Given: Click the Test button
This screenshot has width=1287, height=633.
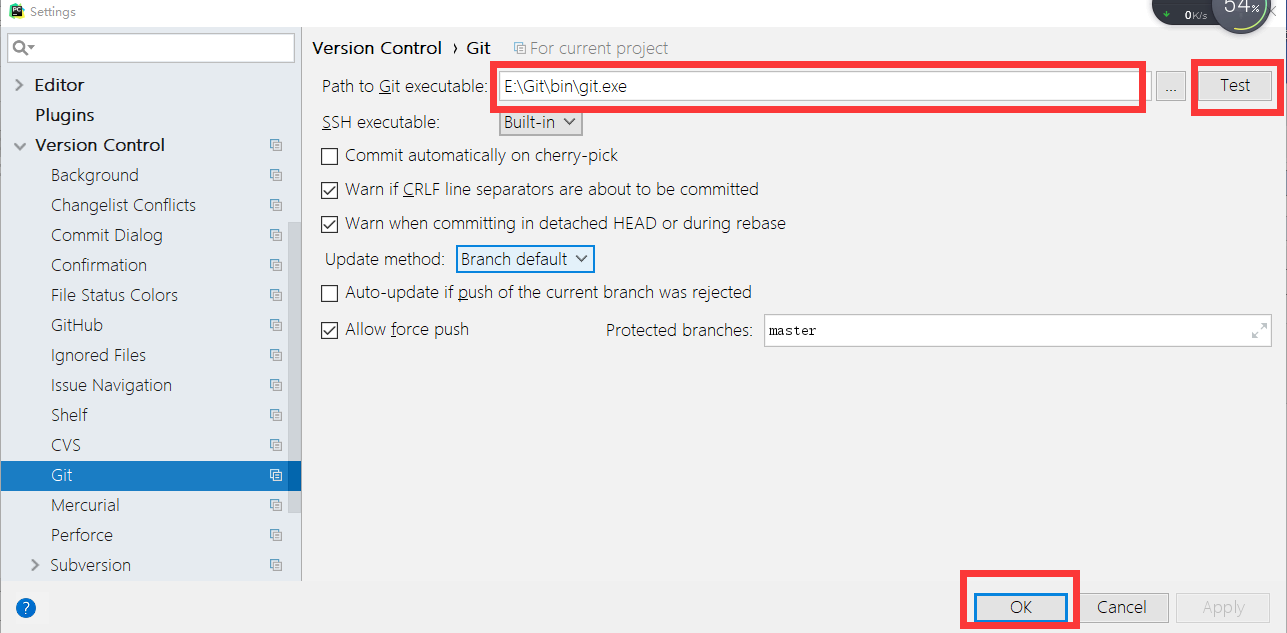Looking at the screenshot, I should (1235, 86).
